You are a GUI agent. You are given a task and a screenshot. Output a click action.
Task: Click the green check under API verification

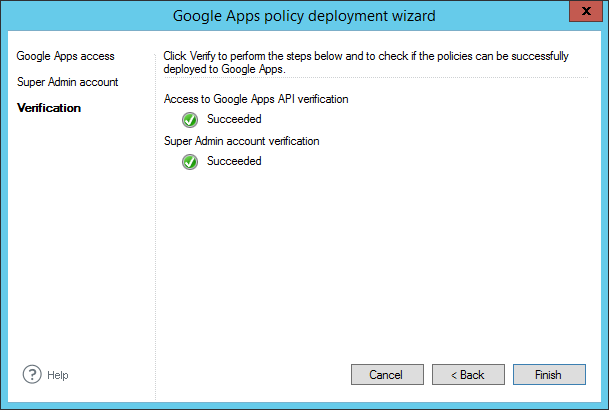coord(190,120)
